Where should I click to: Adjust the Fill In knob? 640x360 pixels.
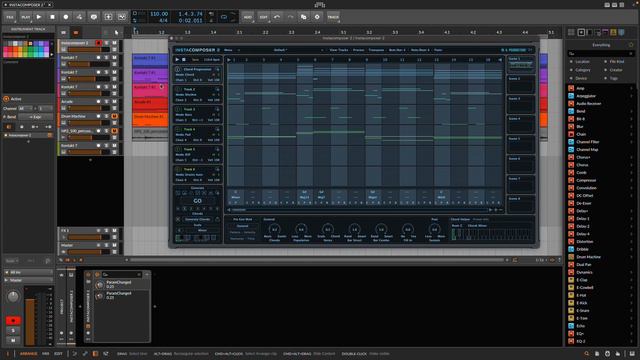pyautogui.click(x=407, y=229)
